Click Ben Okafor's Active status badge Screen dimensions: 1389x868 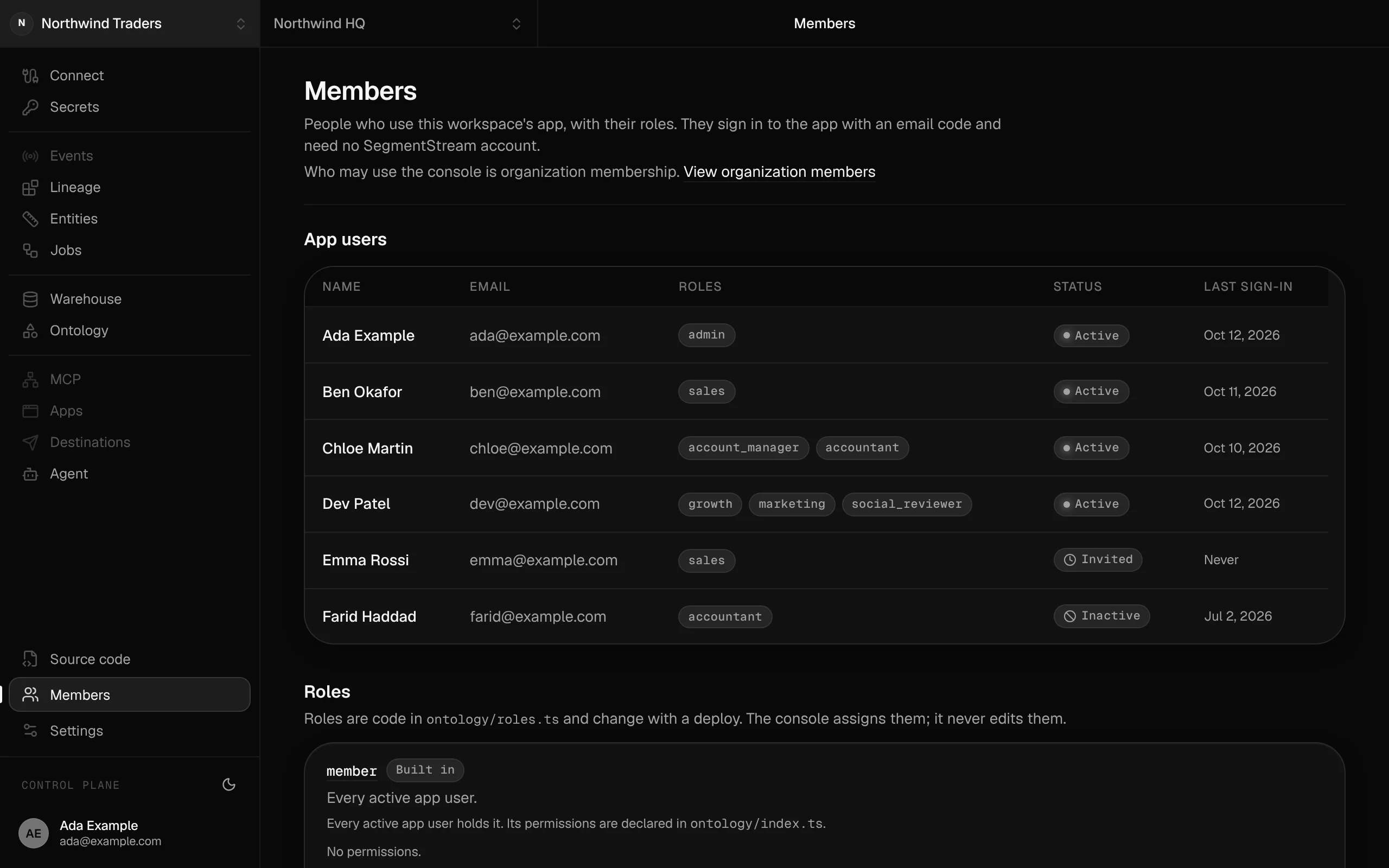pos(1091,392)
